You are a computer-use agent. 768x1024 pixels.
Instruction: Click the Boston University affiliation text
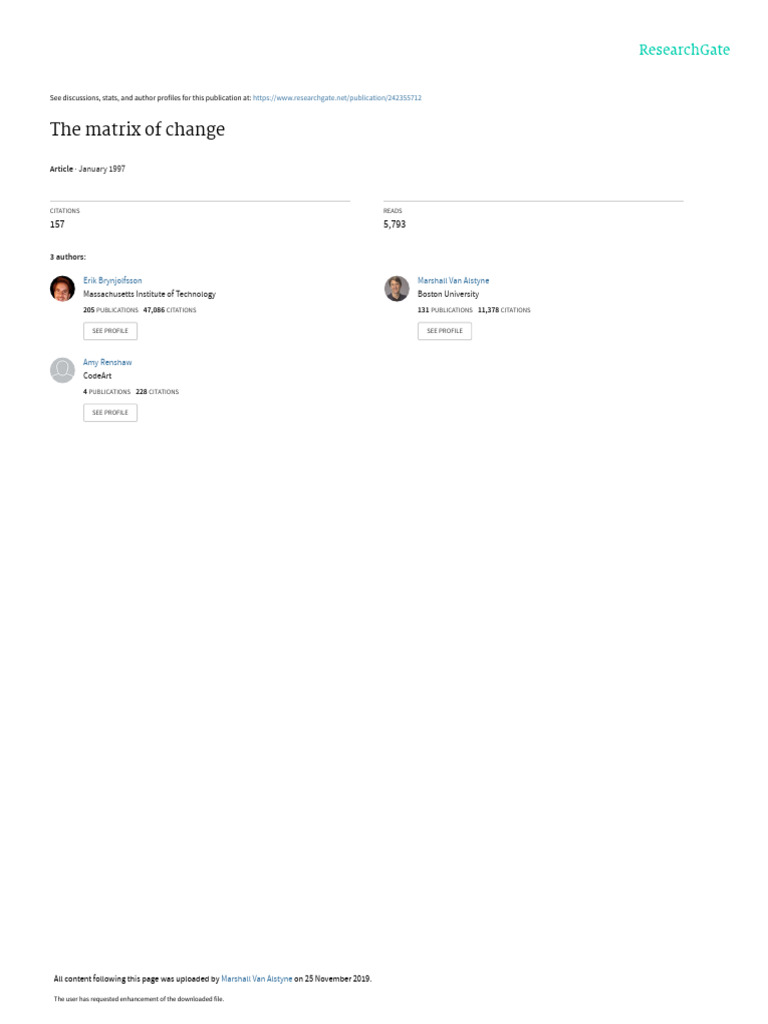click(x=448, y=294)
